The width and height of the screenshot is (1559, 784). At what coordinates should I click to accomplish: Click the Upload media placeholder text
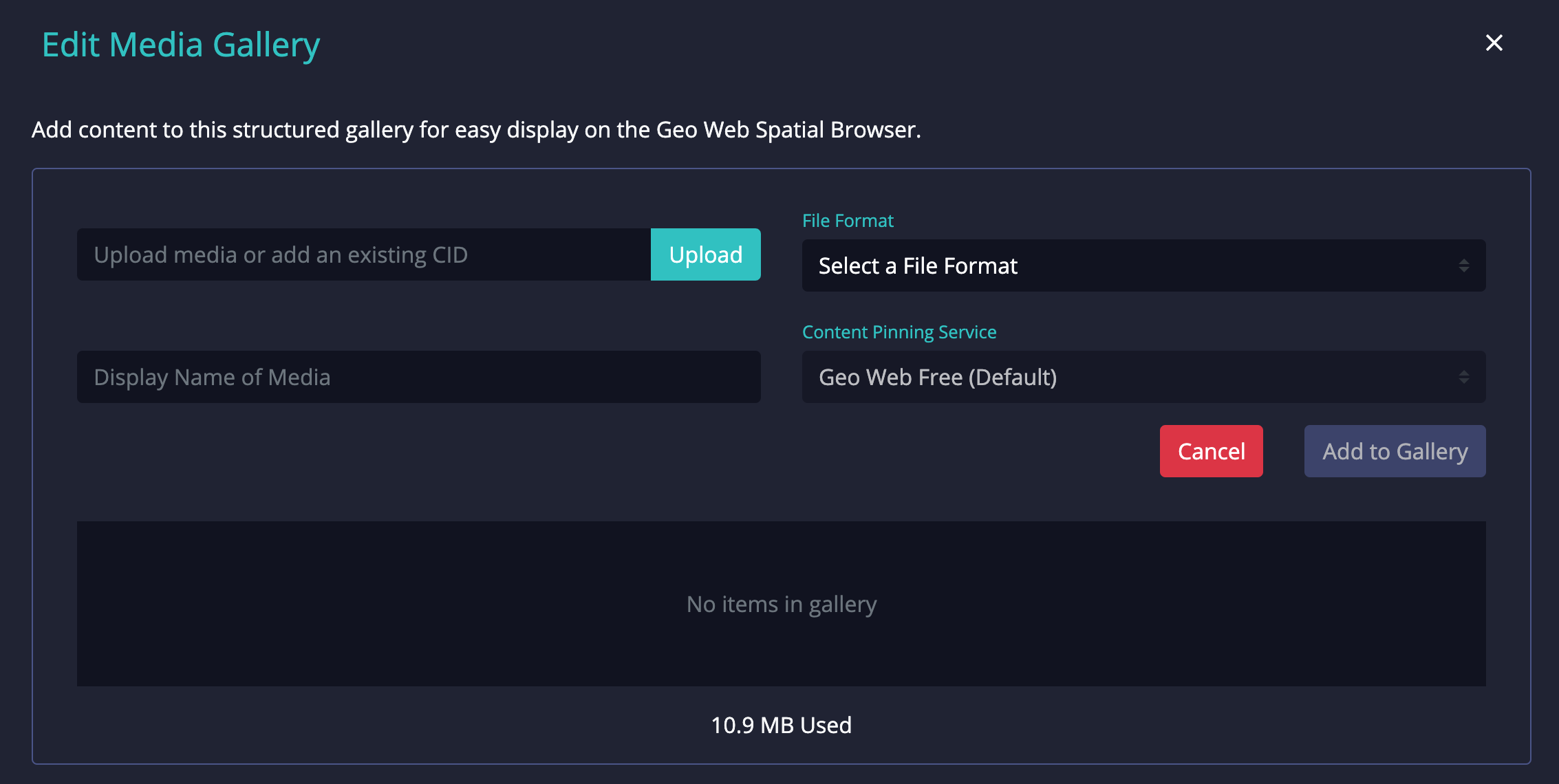tap(281, 254)
